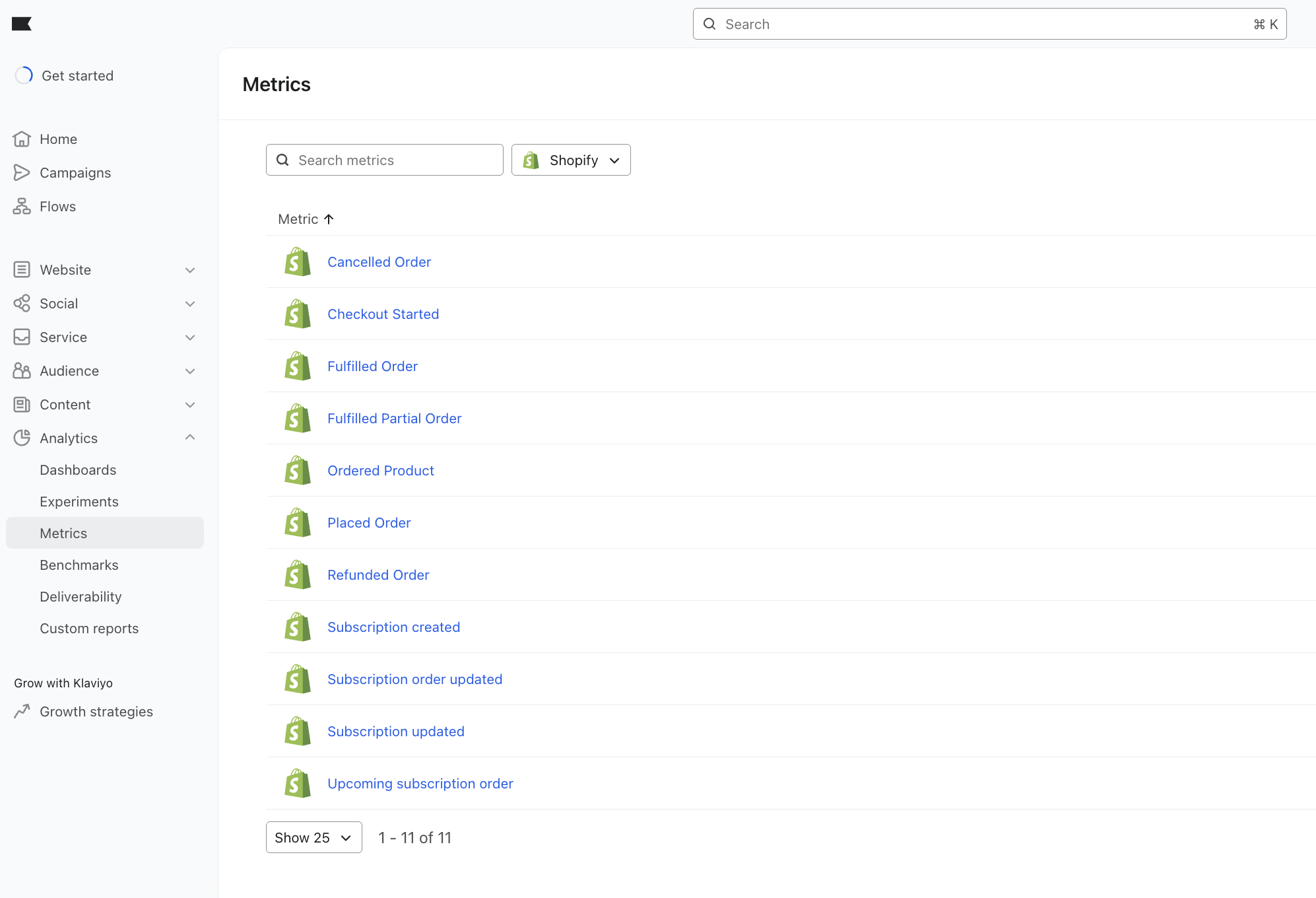
Task: Open the Shopify integration filter dropdown
Action: tap(571, 160)
